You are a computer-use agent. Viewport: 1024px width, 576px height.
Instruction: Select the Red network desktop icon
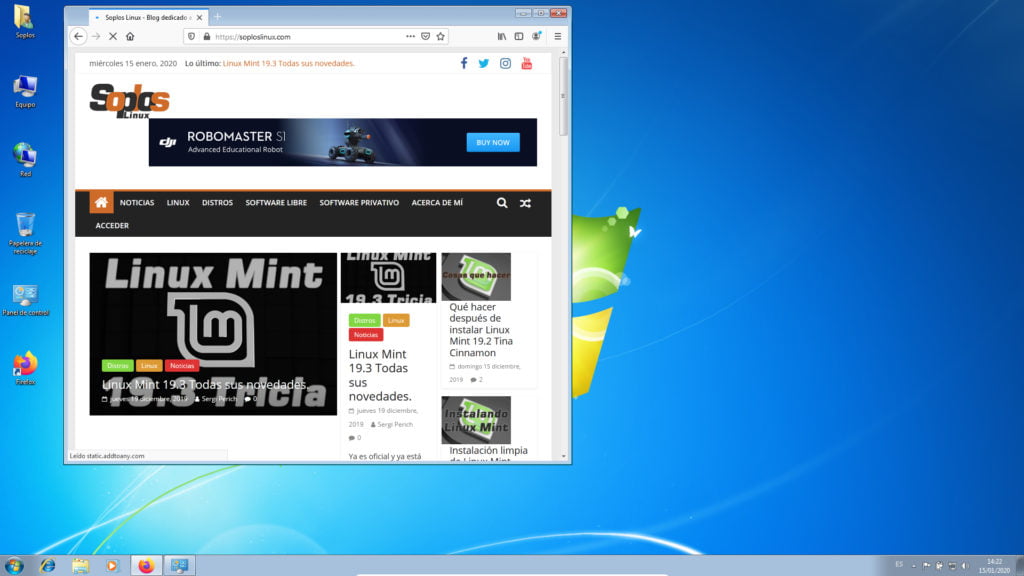(x=25, y=160)
